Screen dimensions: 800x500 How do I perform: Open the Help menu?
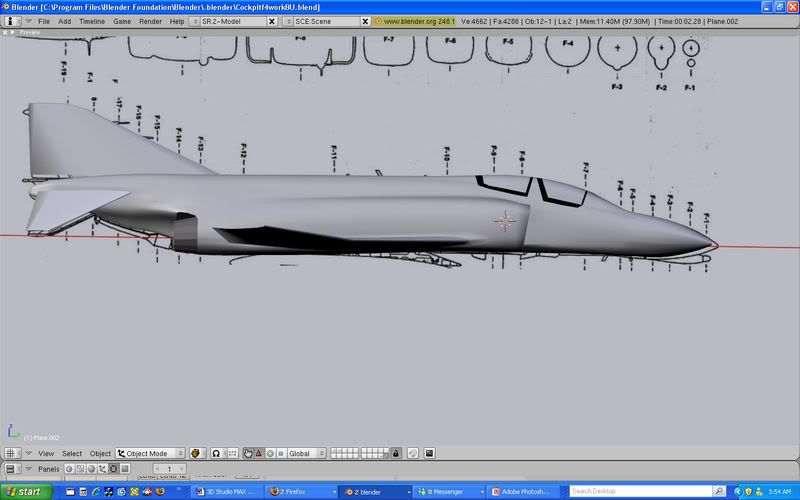tap(177, 21)
